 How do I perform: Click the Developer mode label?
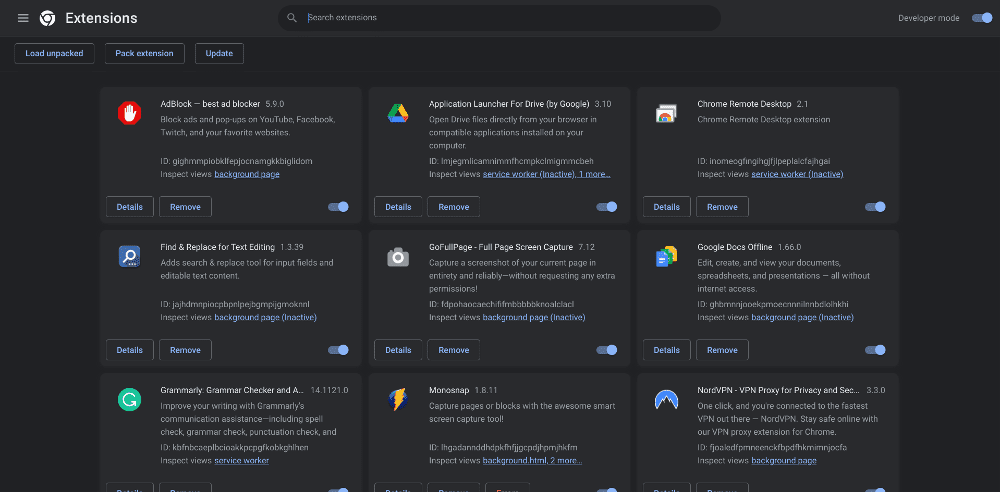(929, 18)
